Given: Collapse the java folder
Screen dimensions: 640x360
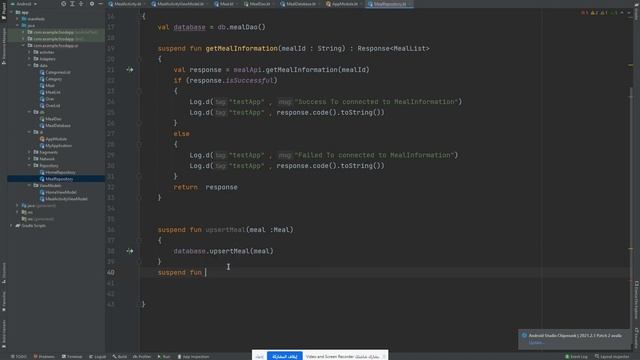Looking at the screenshot, I should pos(17,25).
